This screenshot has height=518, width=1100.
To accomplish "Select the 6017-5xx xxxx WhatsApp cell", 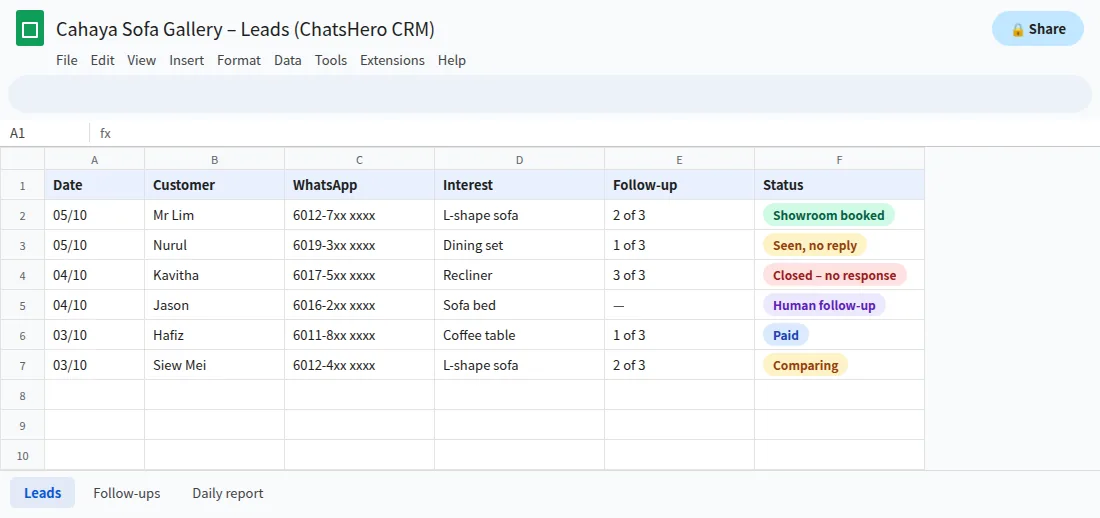I will coord(359,275).
